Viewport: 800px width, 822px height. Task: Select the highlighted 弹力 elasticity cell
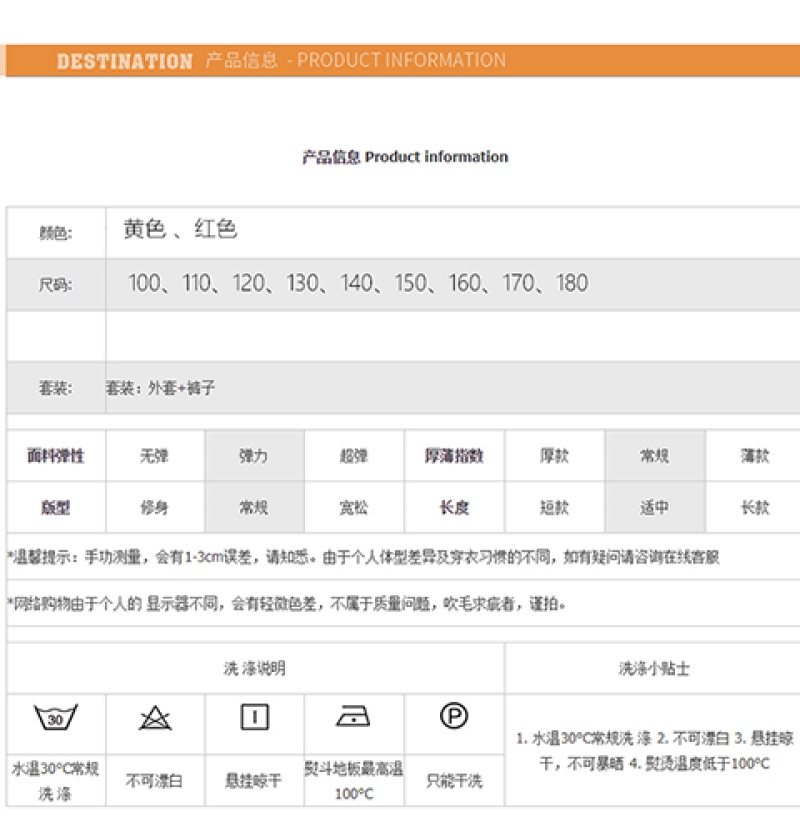[254, 456]
